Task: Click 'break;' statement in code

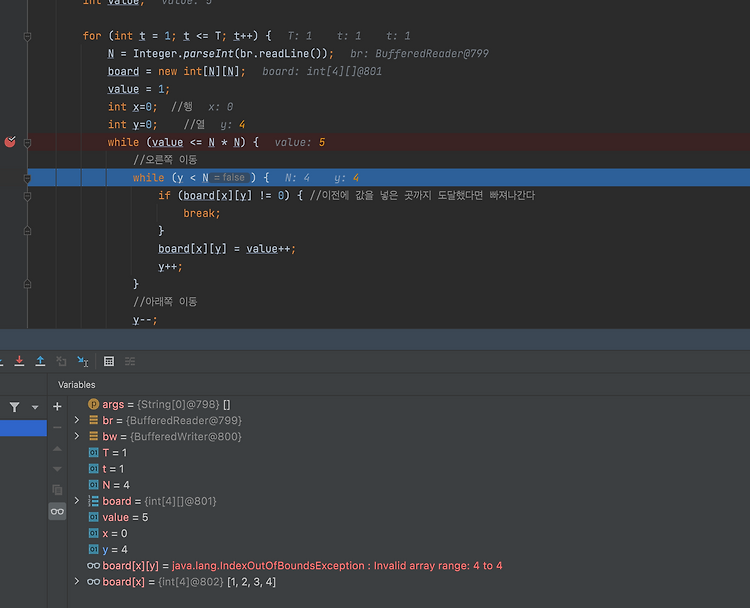Action: tap(202, 213)
